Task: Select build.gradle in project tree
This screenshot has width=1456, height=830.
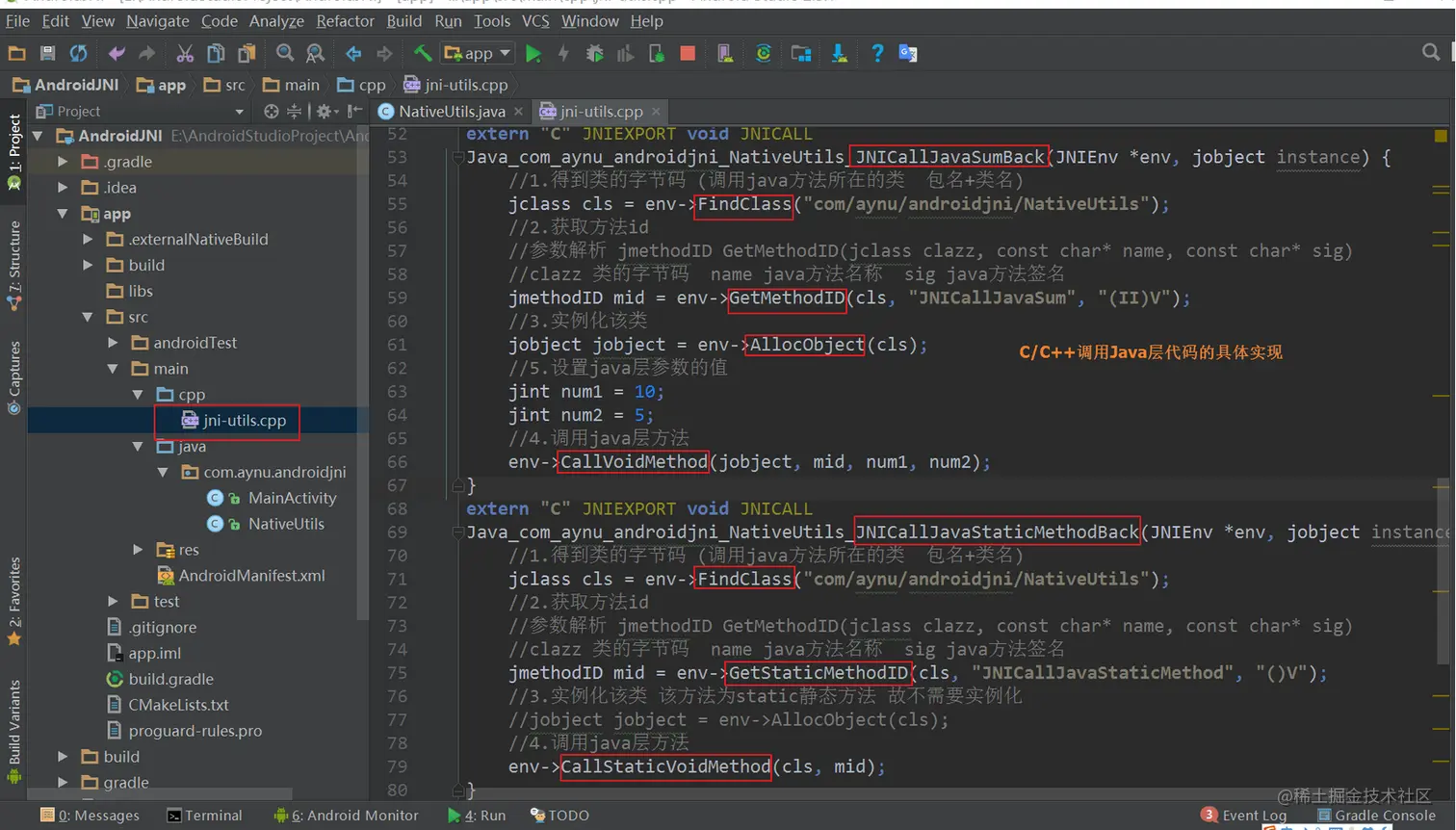Action: coord(170,679)
